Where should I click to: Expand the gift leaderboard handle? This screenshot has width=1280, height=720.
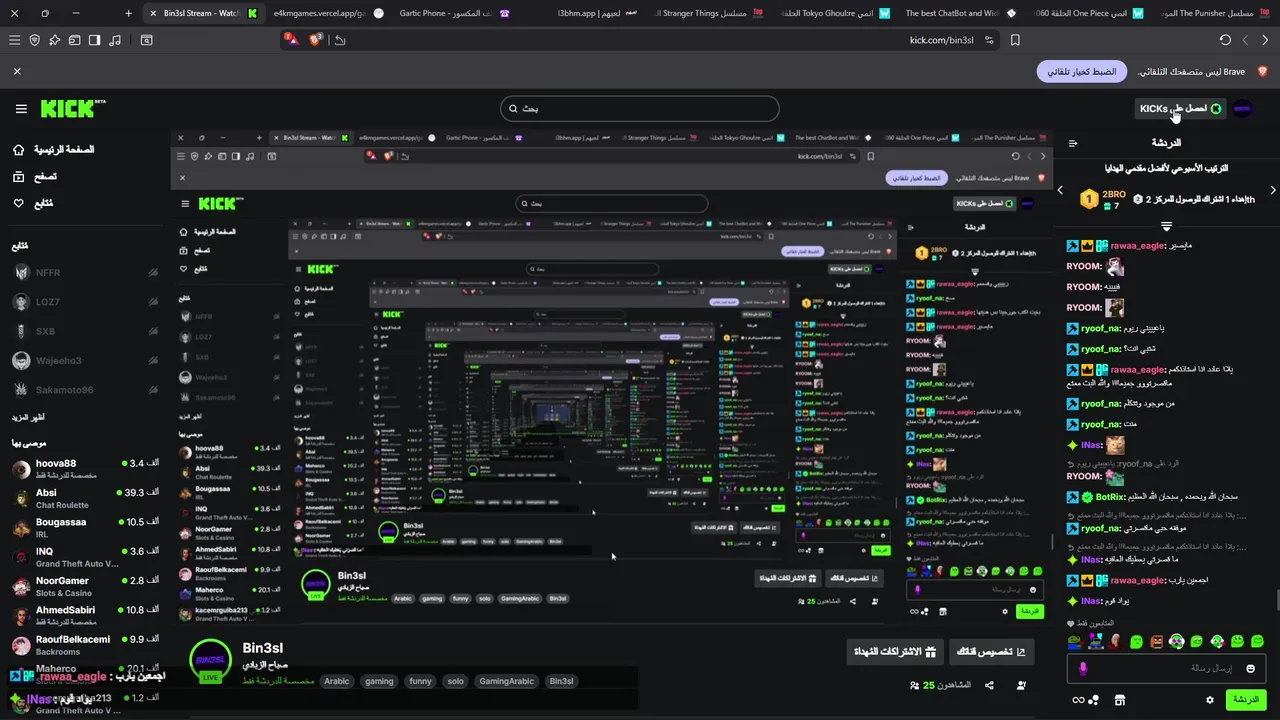[x=1166, y=227]
